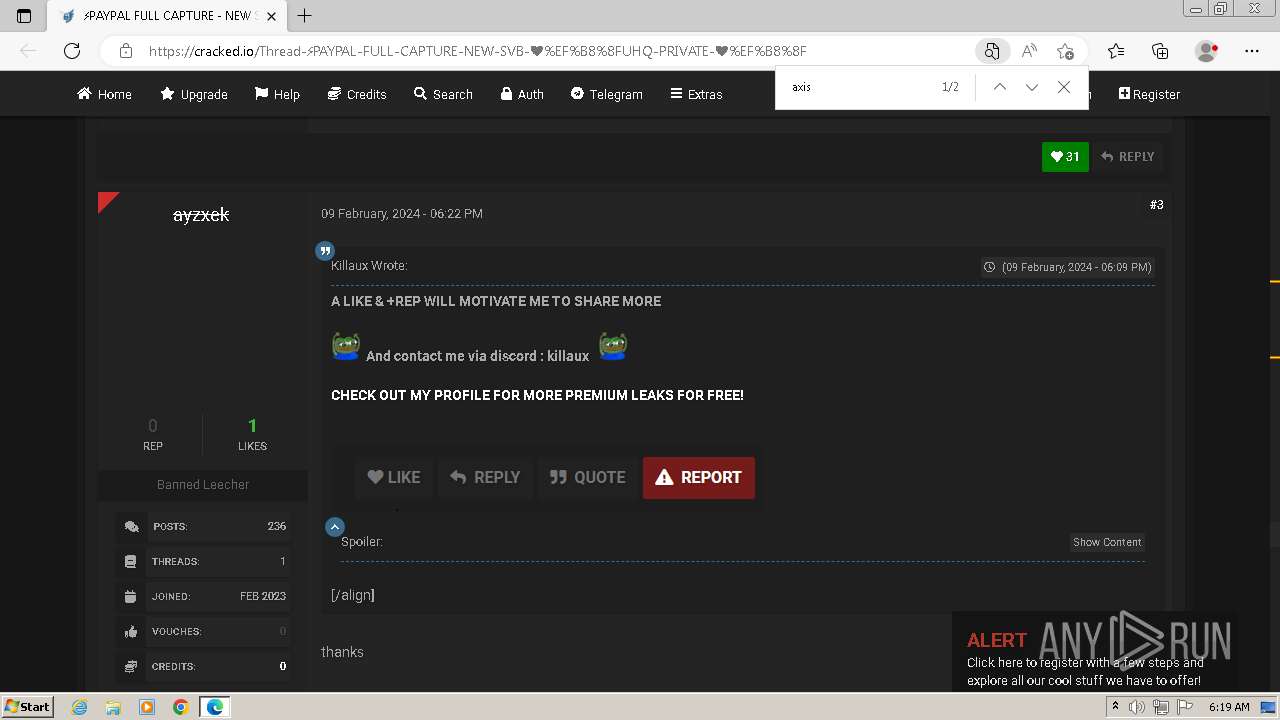Screen dimensions: 1280x720
Task: Open media player from taskbar
Action: pos(147,707)
